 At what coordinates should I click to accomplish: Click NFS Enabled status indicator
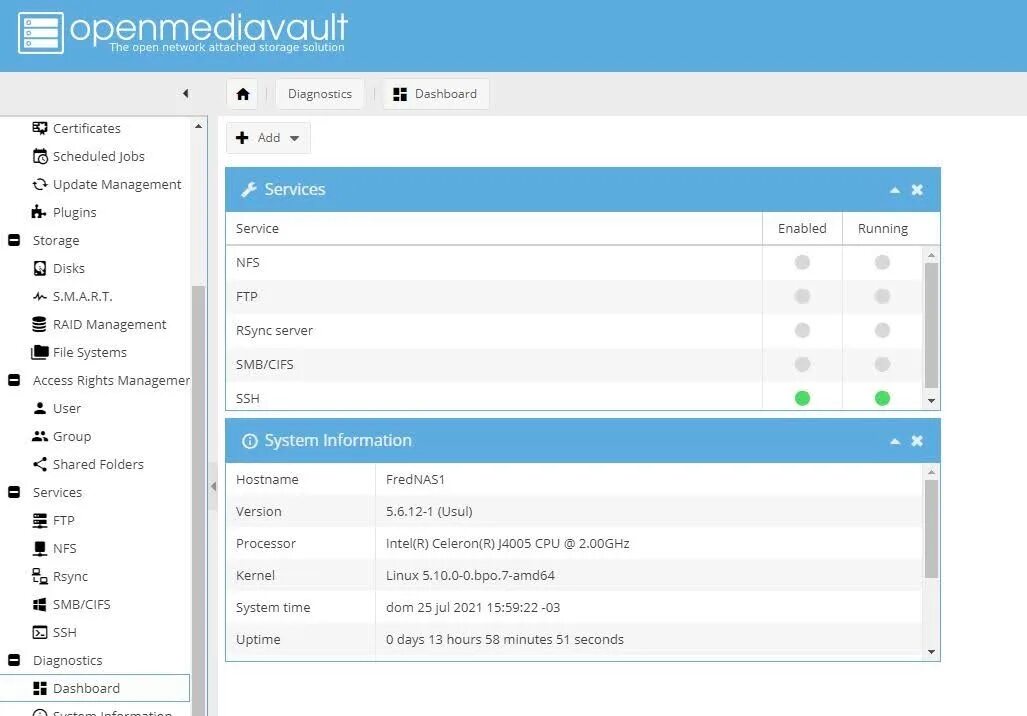[802, 262]
